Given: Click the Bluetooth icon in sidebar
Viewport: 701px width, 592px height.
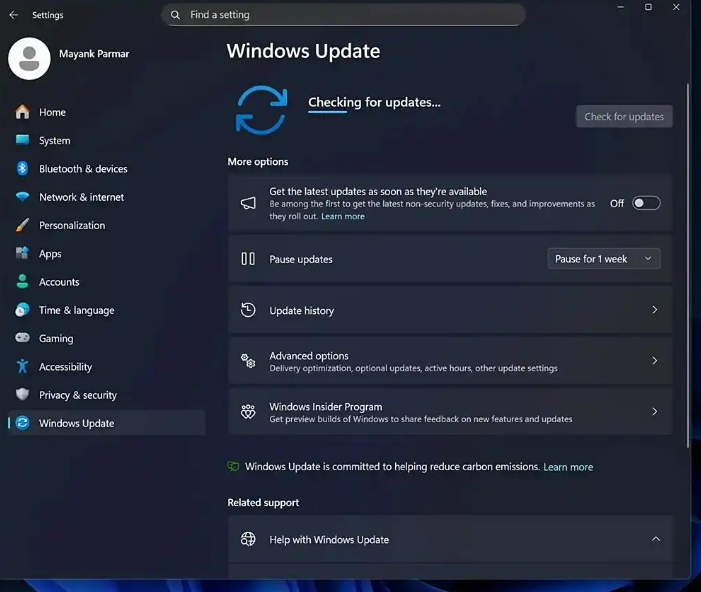Looking at the screenshot, I should coord(22,169).
